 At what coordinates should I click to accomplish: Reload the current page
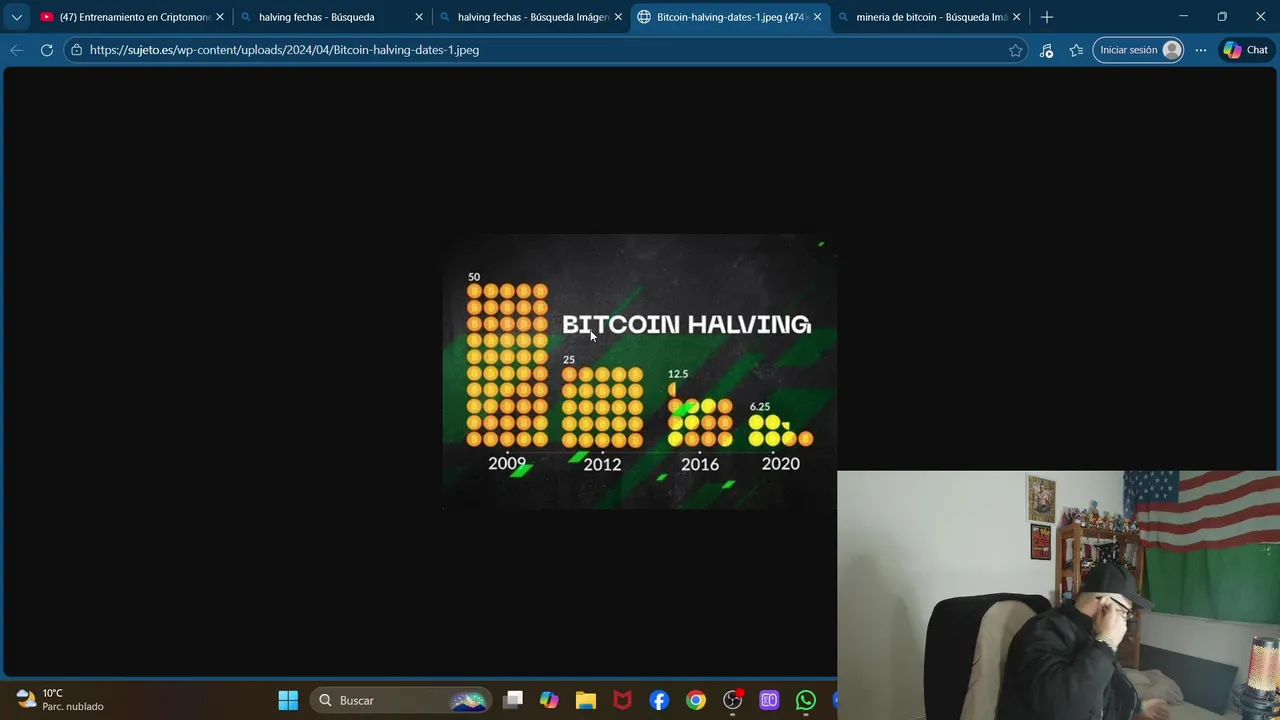[x=47, y=50]
